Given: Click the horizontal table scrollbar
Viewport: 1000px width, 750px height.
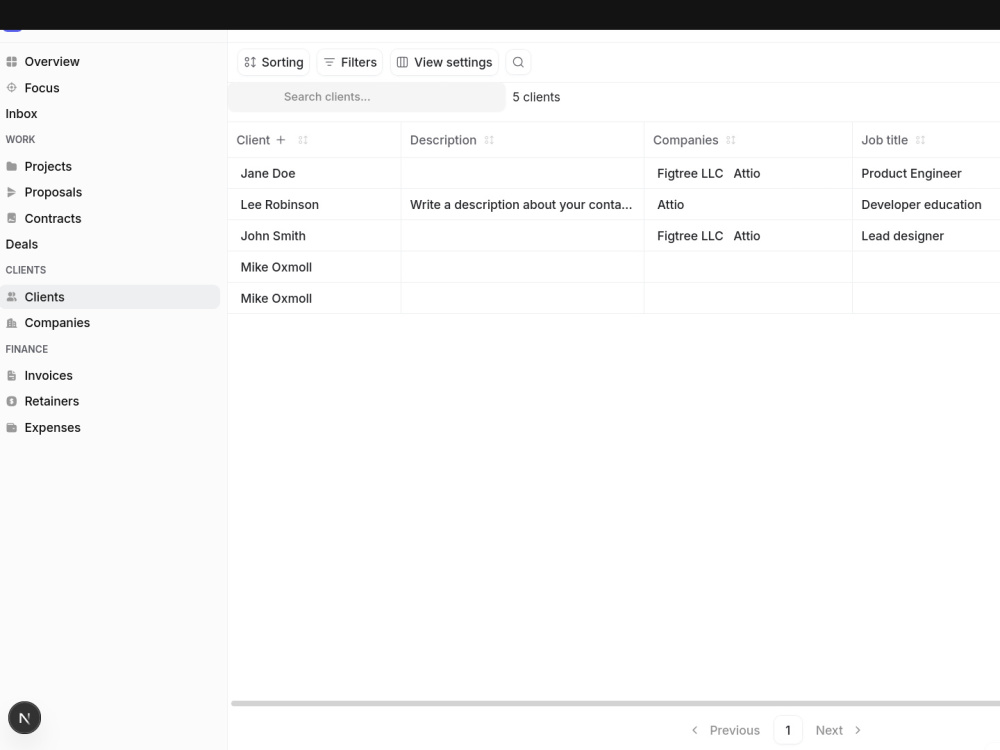Looking at the screenshot, I should (615, 703).
